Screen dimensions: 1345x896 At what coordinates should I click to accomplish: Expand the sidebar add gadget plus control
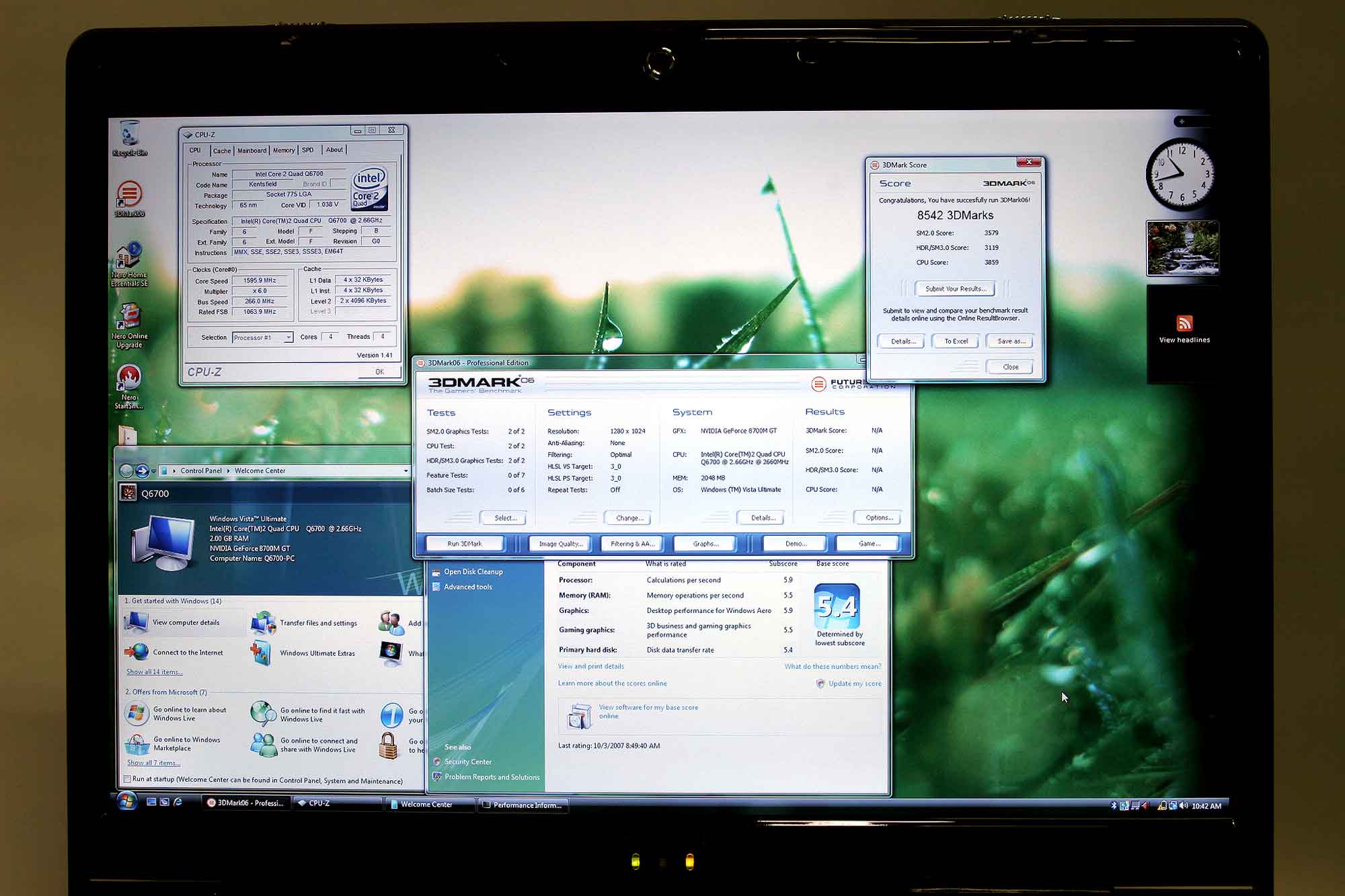tap(1182, 122)
